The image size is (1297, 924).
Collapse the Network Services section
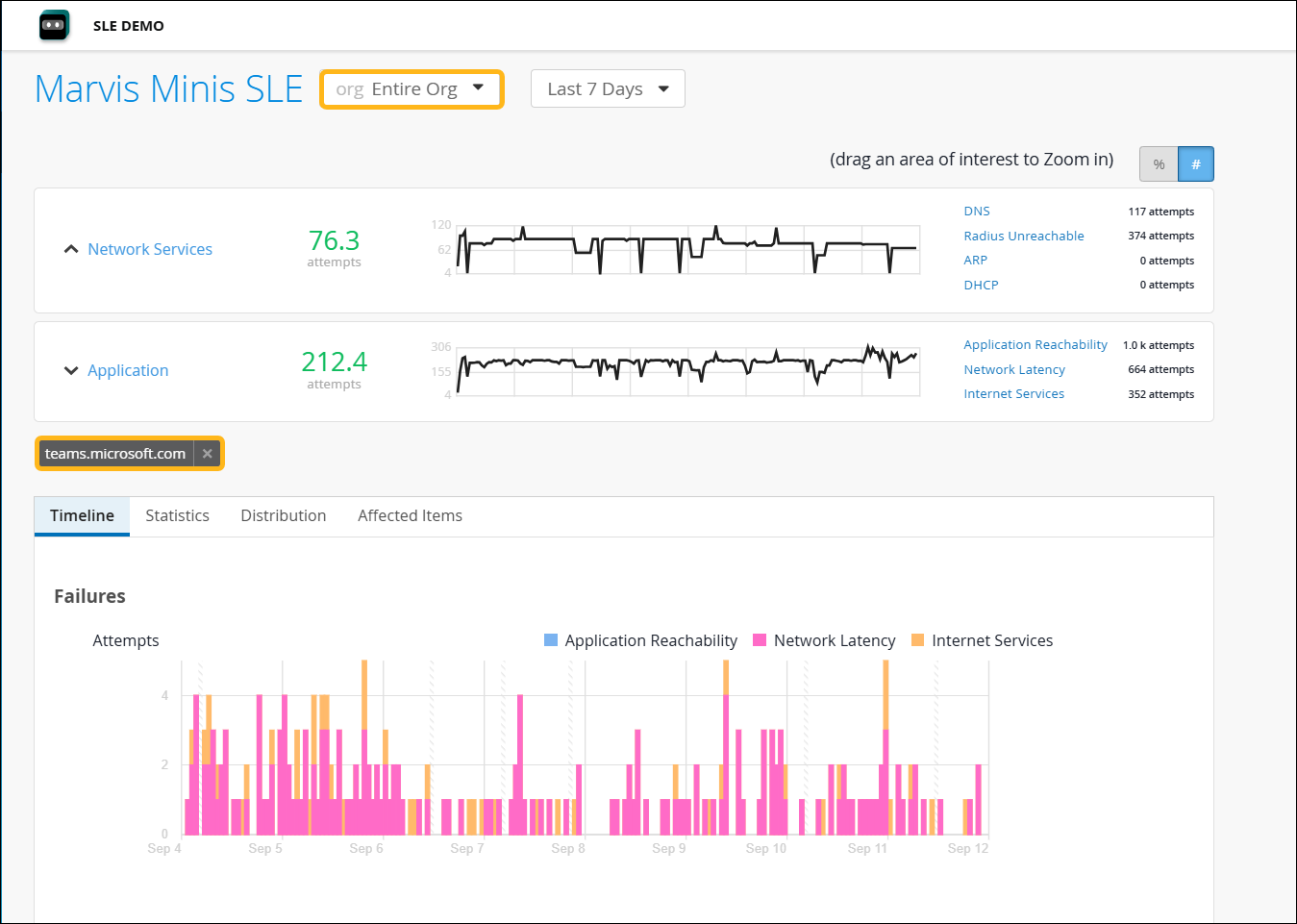(x=70, y=248)
